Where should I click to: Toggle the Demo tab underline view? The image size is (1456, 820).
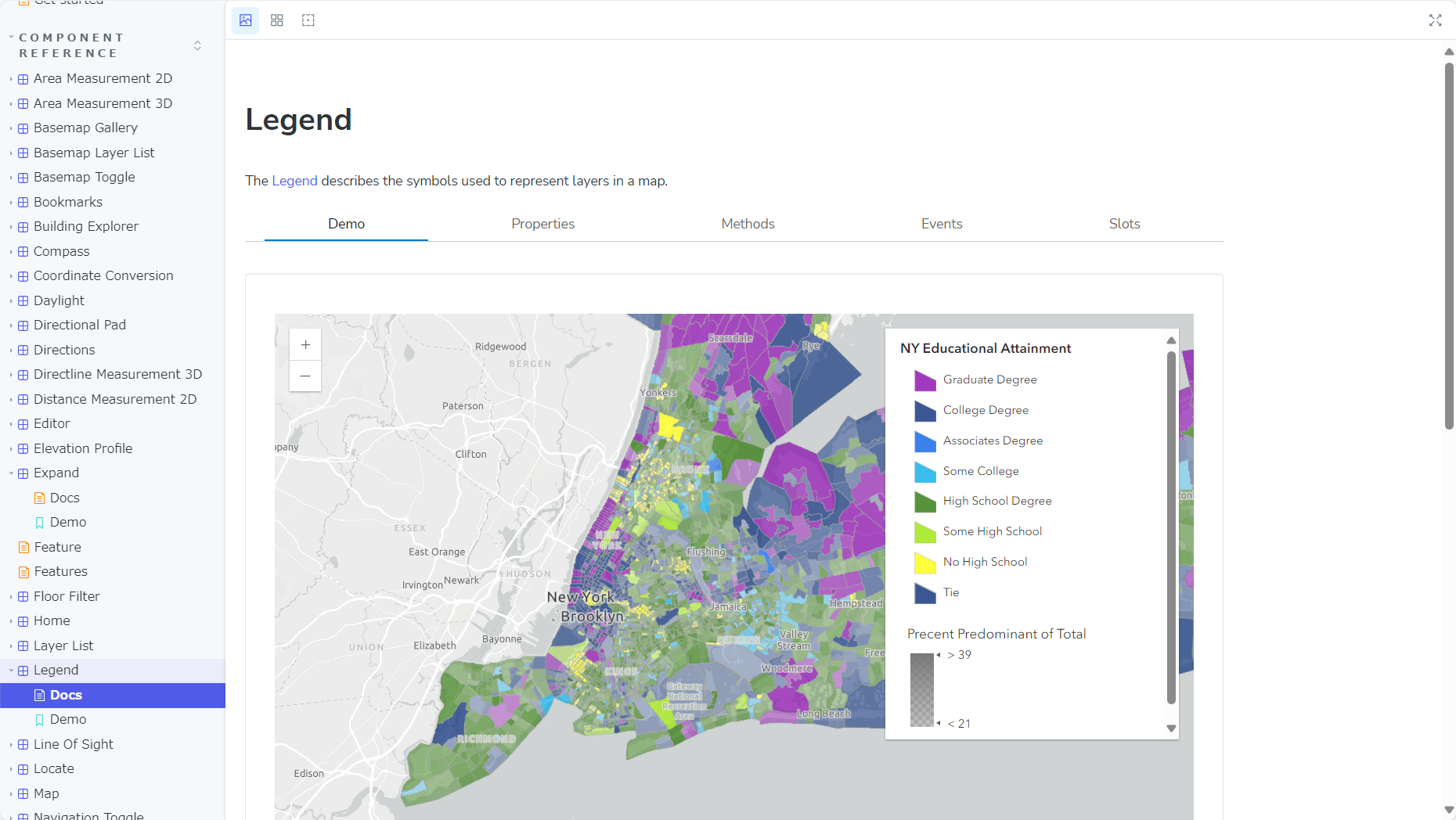[346, 224]
